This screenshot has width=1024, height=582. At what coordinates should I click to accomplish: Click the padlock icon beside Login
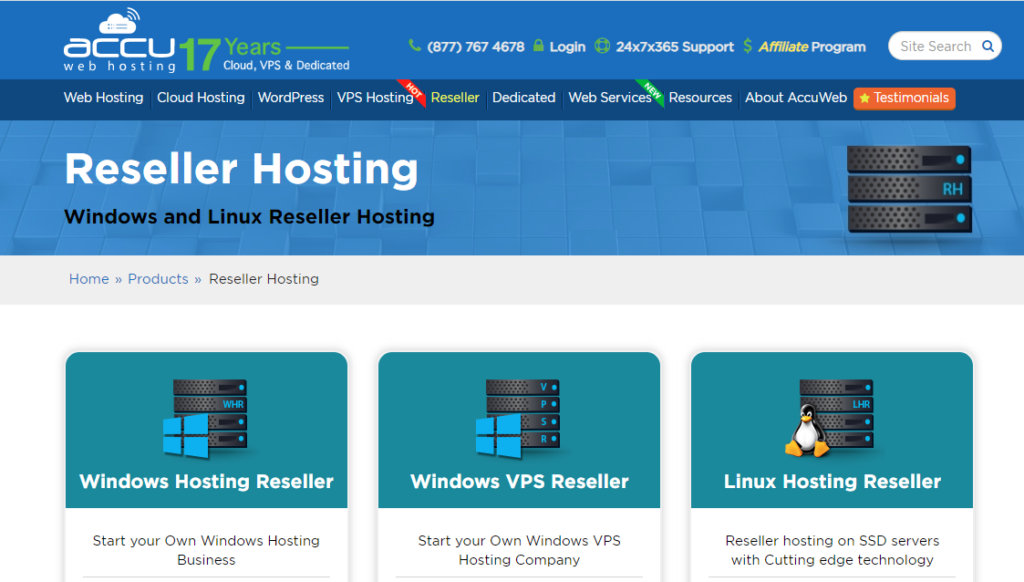tap(538, 46)
